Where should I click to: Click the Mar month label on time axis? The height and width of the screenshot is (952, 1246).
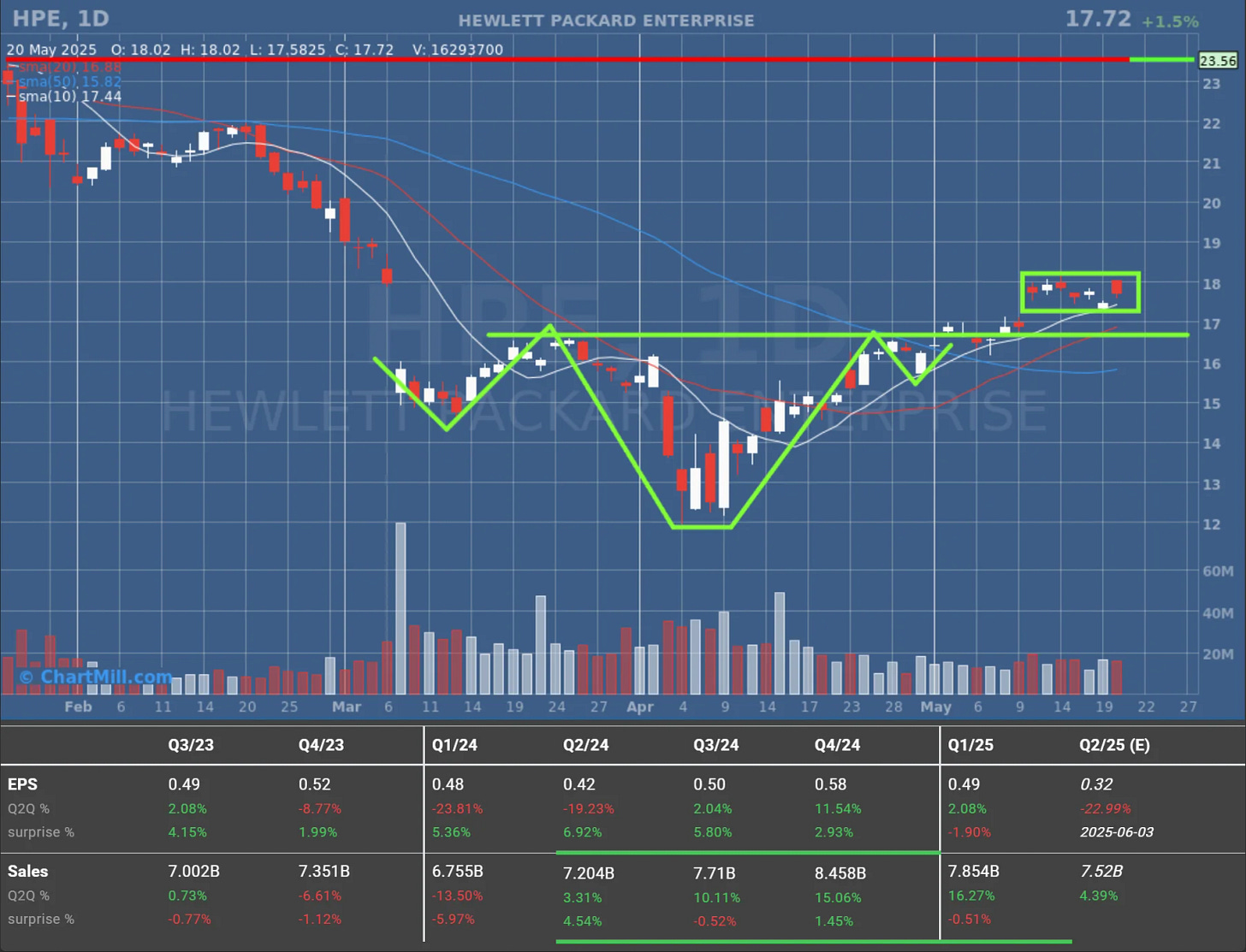(347, 707)
